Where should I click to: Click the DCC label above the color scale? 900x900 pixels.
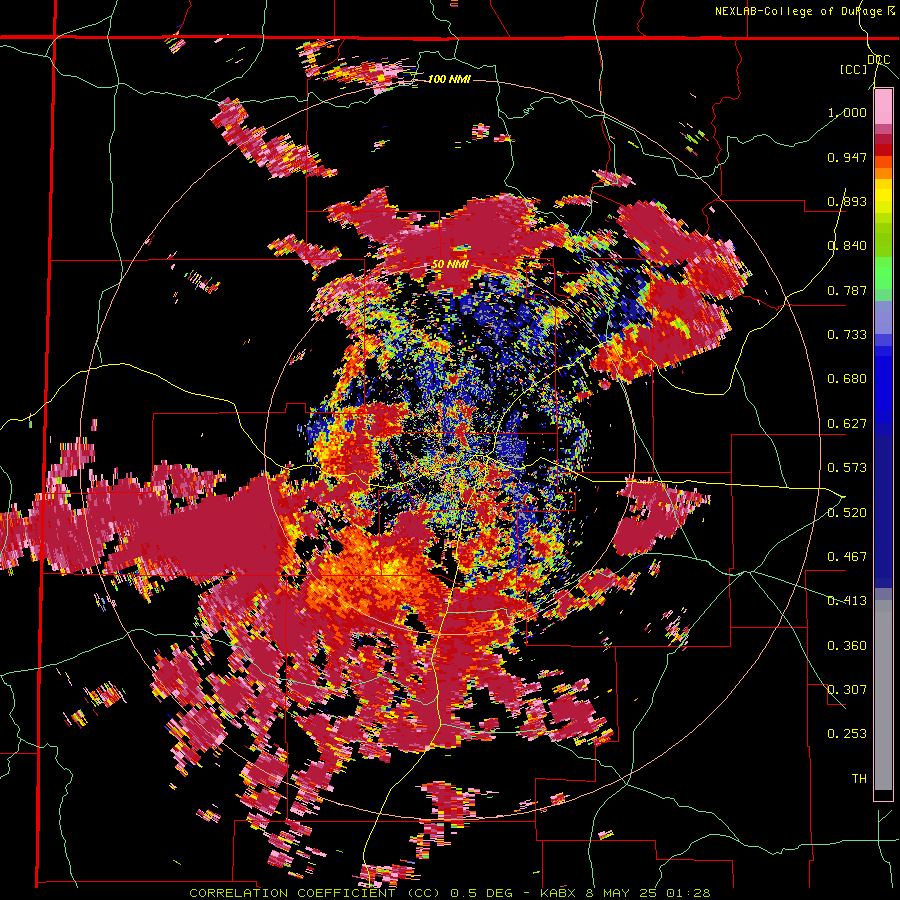pos(879,60)
